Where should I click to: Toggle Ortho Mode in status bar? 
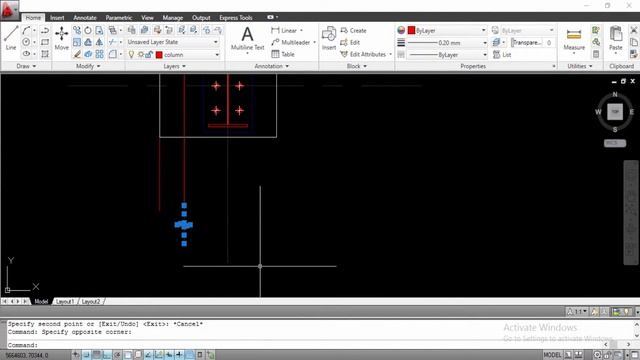[107, 355]
